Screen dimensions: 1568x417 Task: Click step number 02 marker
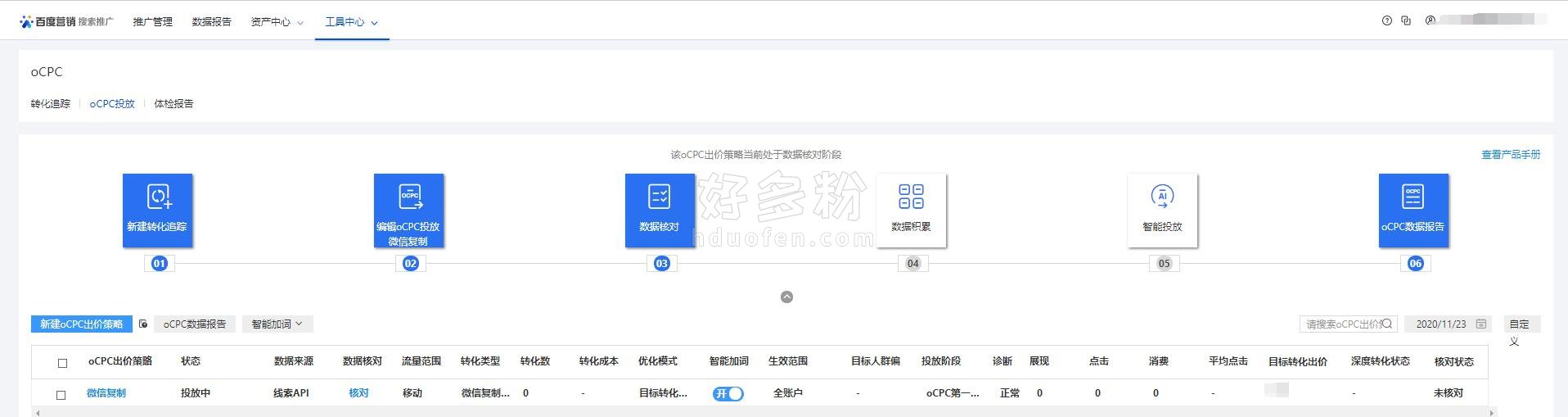(x=411, y=264)
